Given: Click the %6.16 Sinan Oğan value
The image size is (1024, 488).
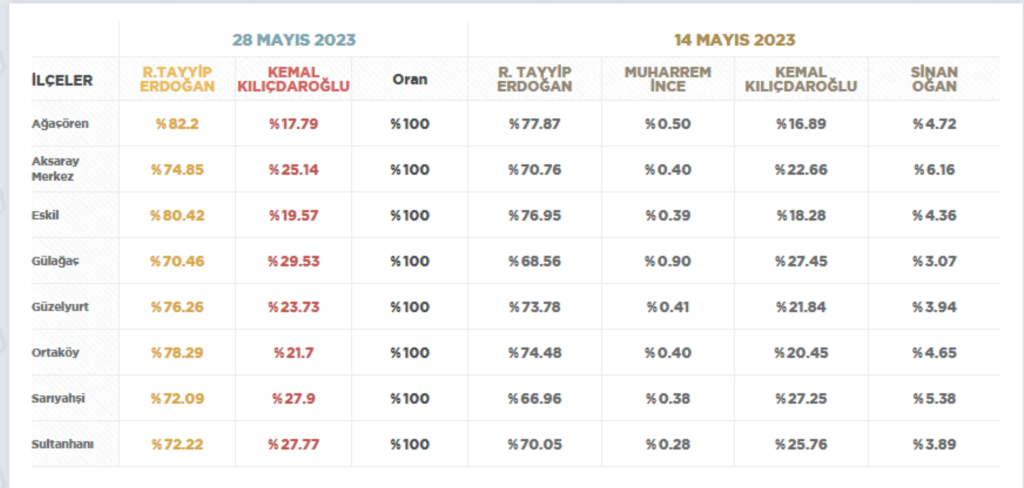Looking at the screenshot, I should click(x=934, y=170).
